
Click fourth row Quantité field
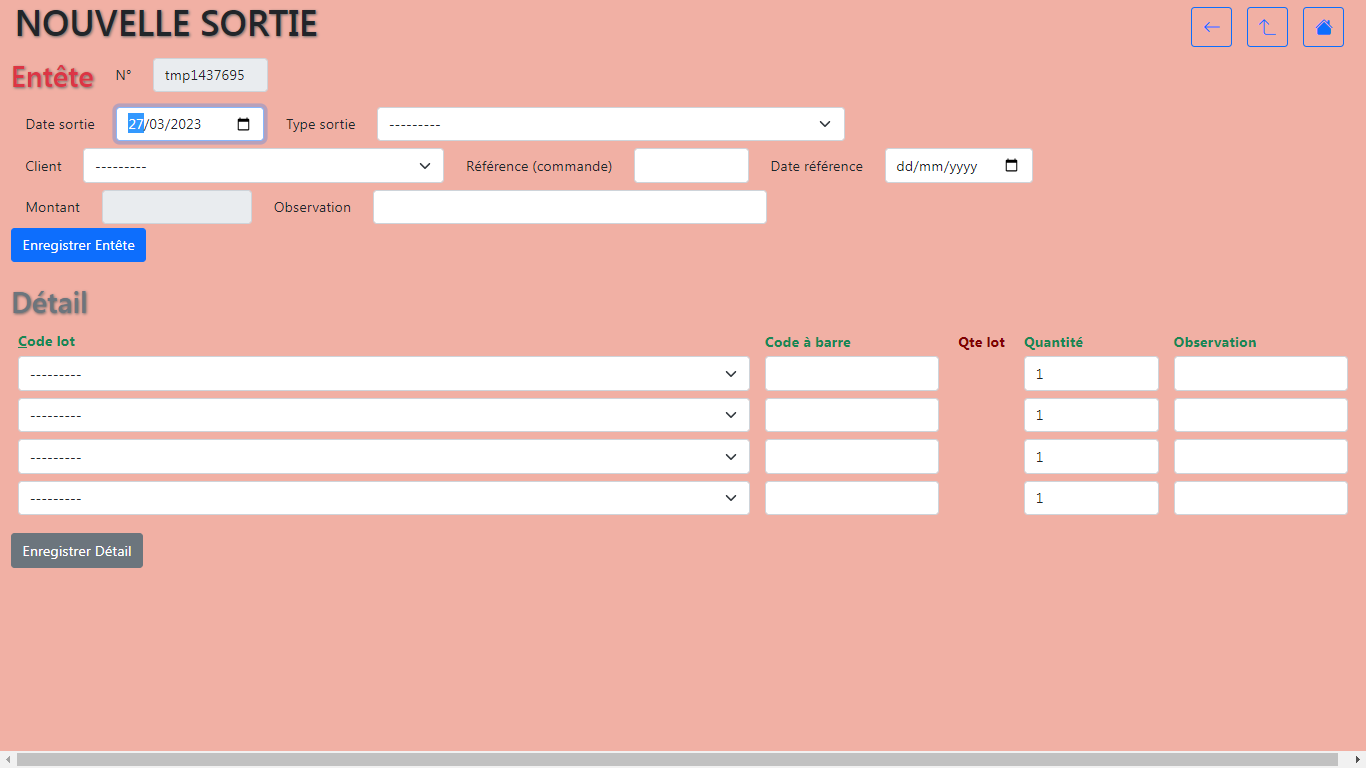1091,498
